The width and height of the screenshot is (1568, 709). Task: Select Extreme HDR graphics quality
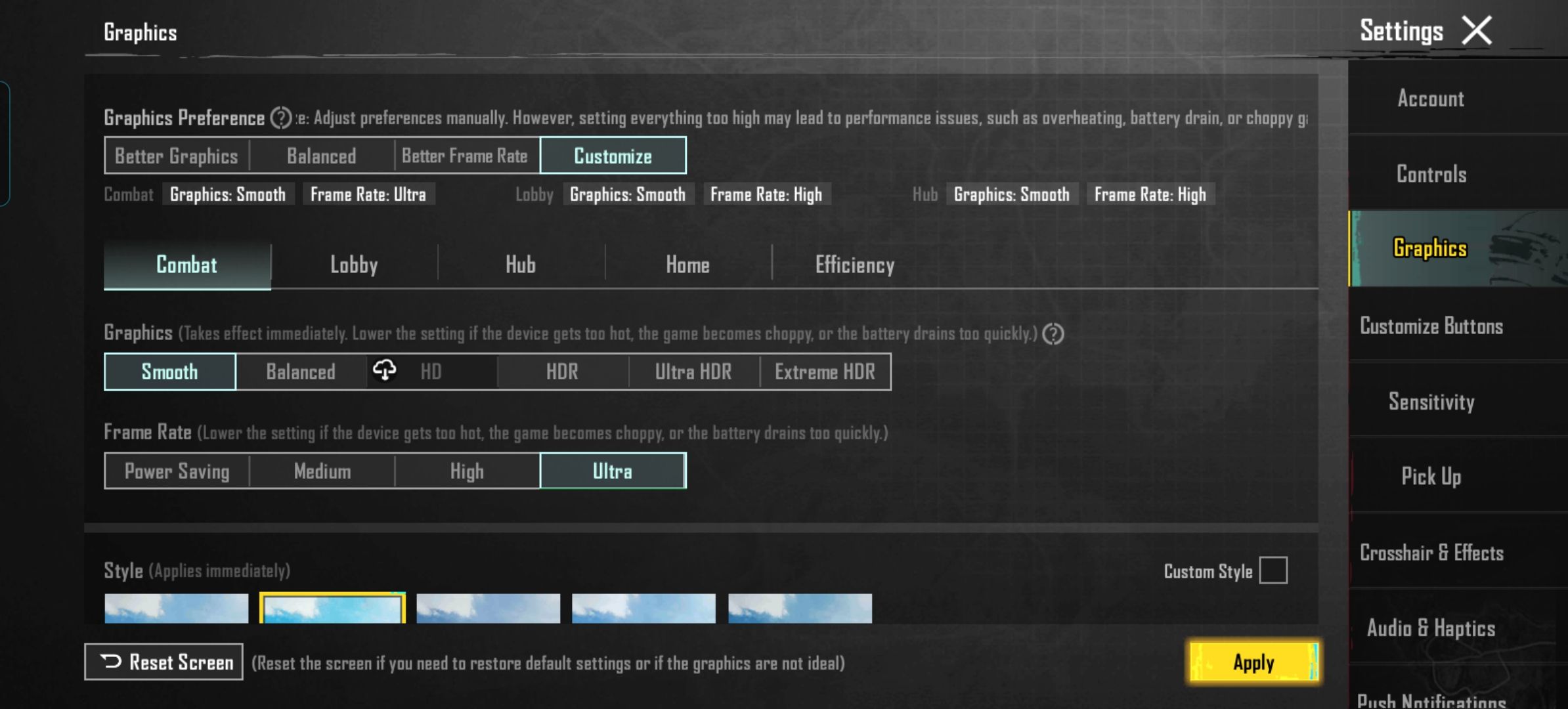coord(825,372)
